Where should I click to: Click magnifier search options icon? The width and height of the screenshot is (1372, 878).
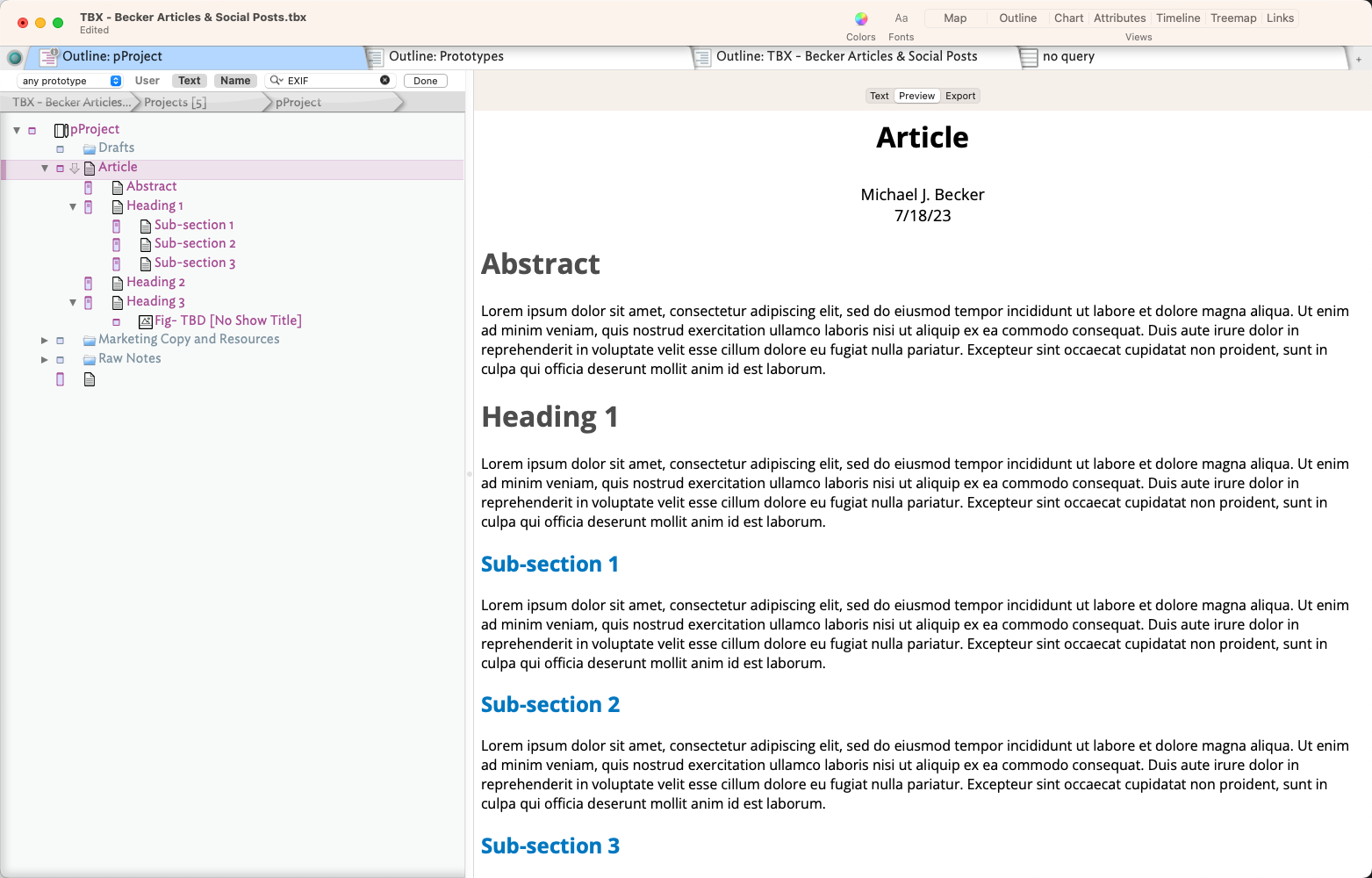[277, 80]
